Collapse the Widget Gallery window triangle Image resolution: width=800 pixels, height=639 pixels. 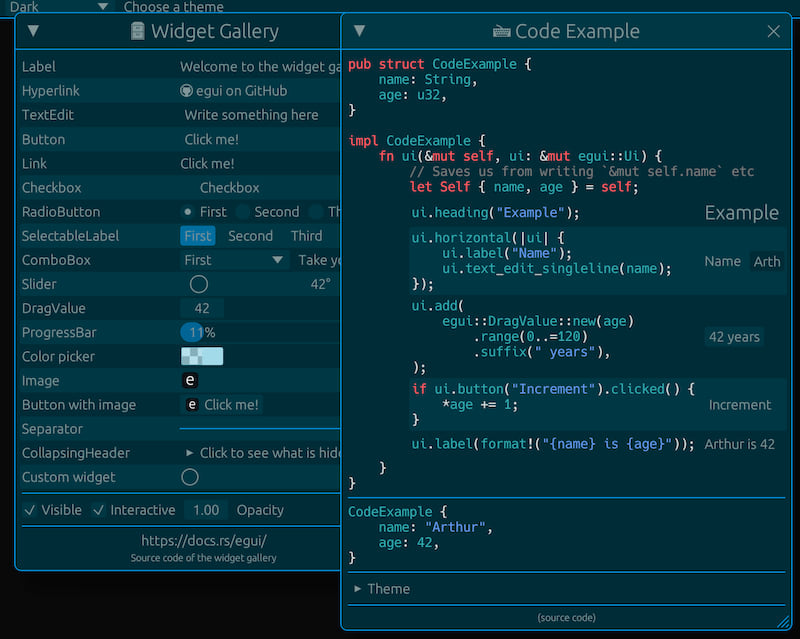[x=34, y=31]
